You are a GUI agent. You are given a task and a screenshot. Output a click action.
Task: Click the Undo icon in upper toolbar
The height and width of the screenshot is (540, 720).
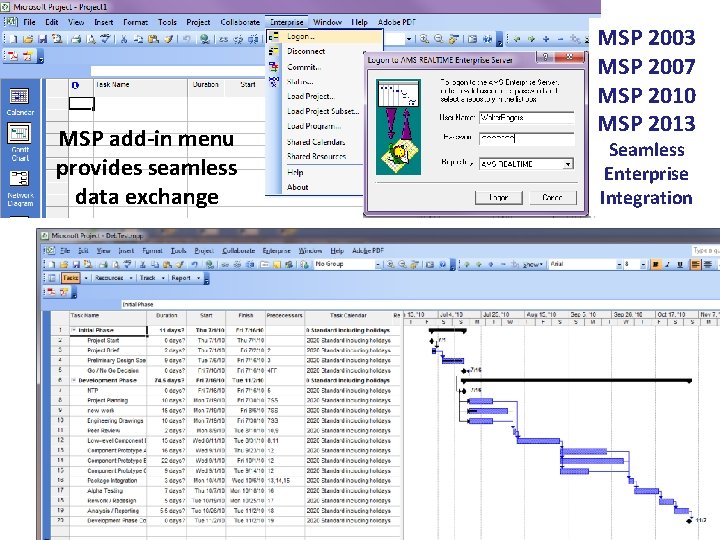point(186,39)
